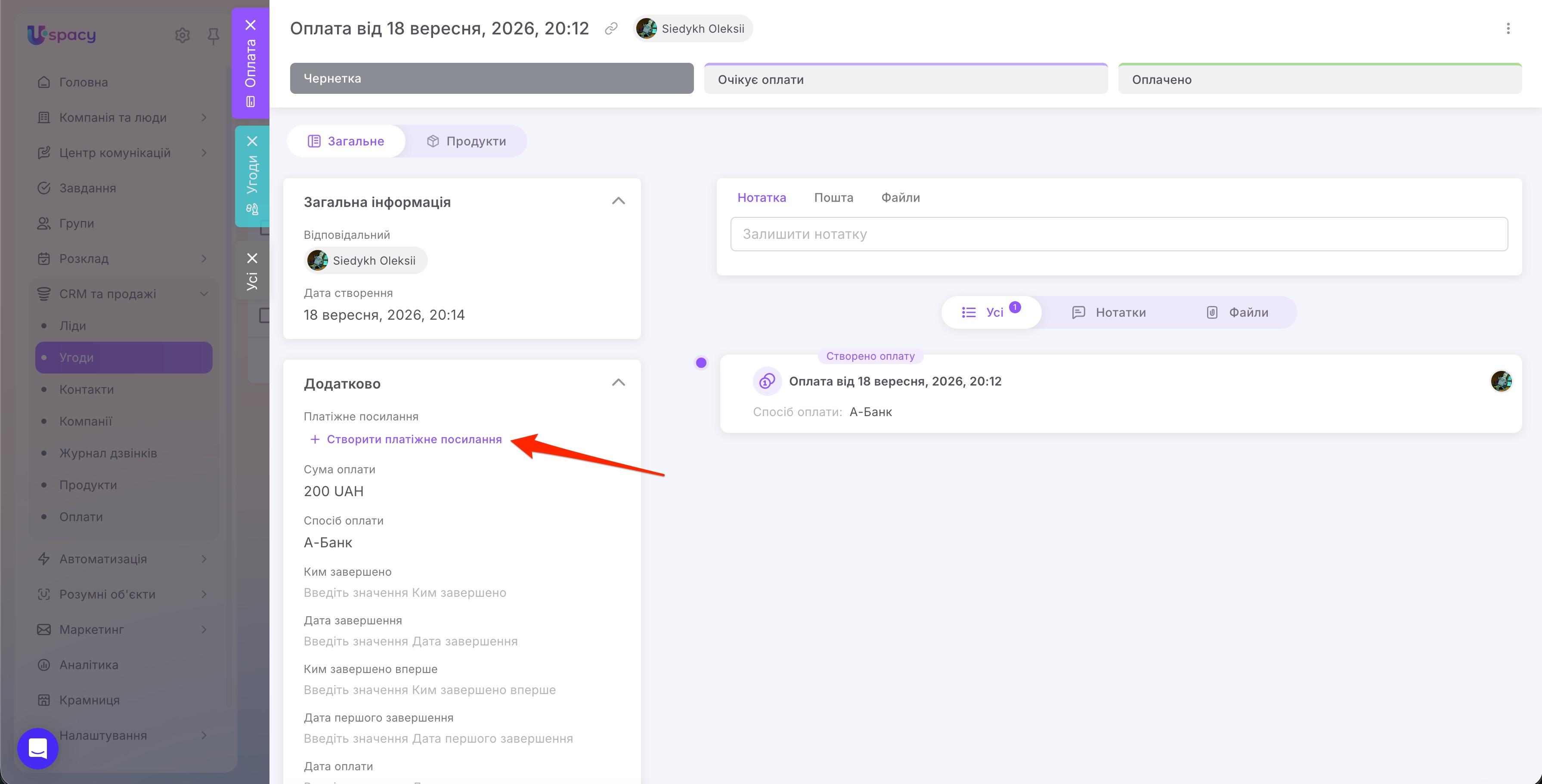Image resolution: width=1542 pixels, height=784 pixels.
Task: Open sidebar settings gear icon
Action: (x=182, y=35)
